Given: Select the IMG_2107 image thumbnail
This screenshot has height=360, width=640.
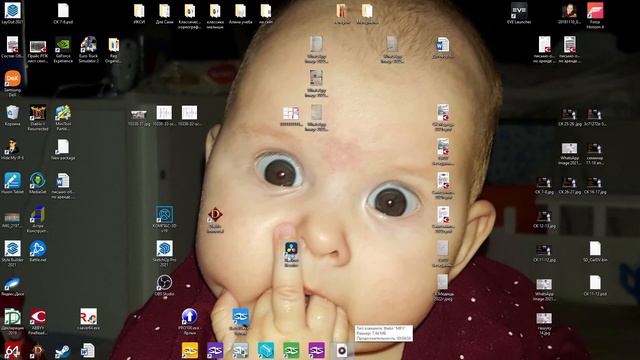Looking at the screenshot, I should click(x=12, y=216).
